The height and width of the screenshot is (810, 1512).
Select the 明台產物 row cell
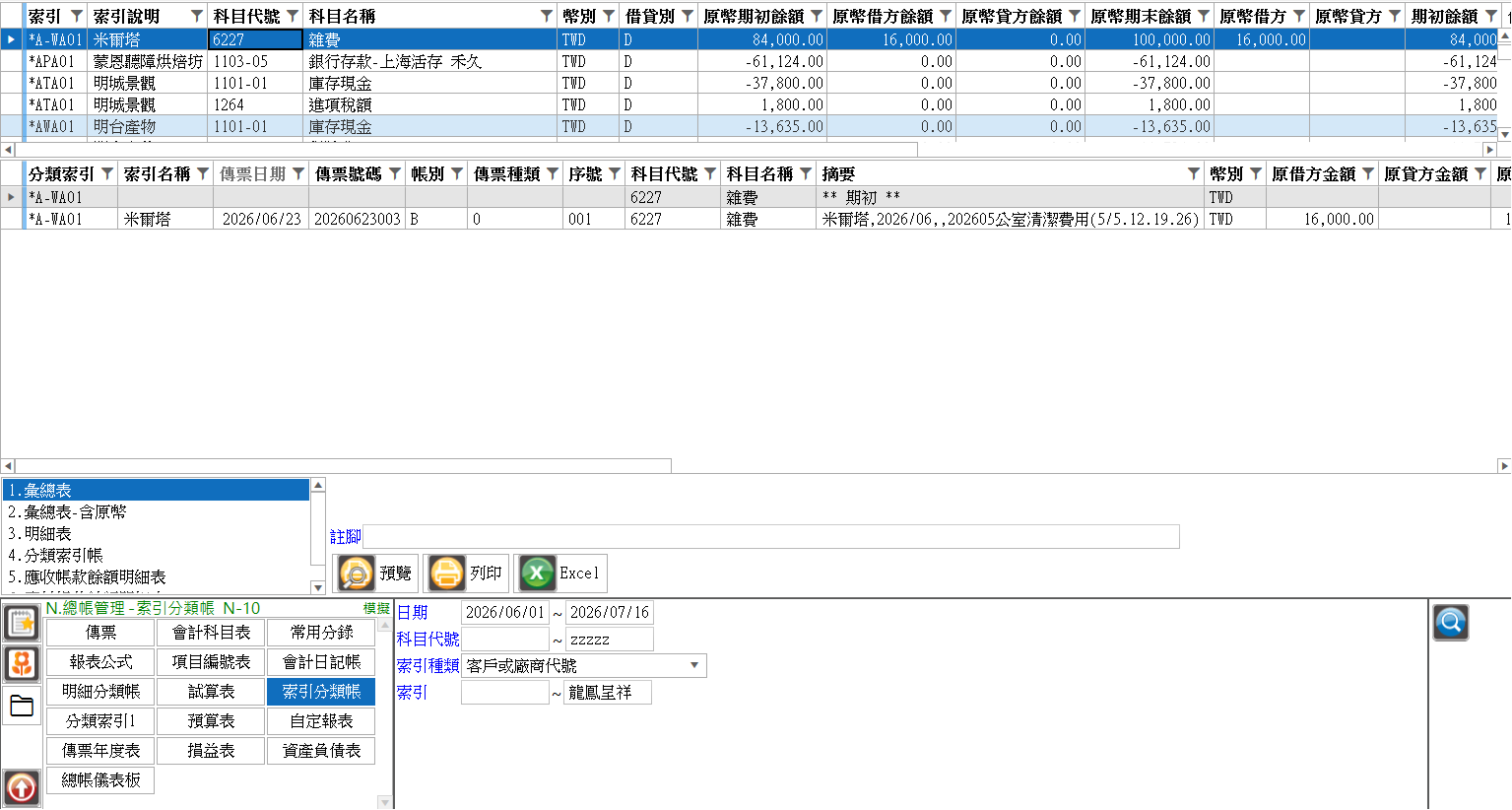[x=149, y=126]
